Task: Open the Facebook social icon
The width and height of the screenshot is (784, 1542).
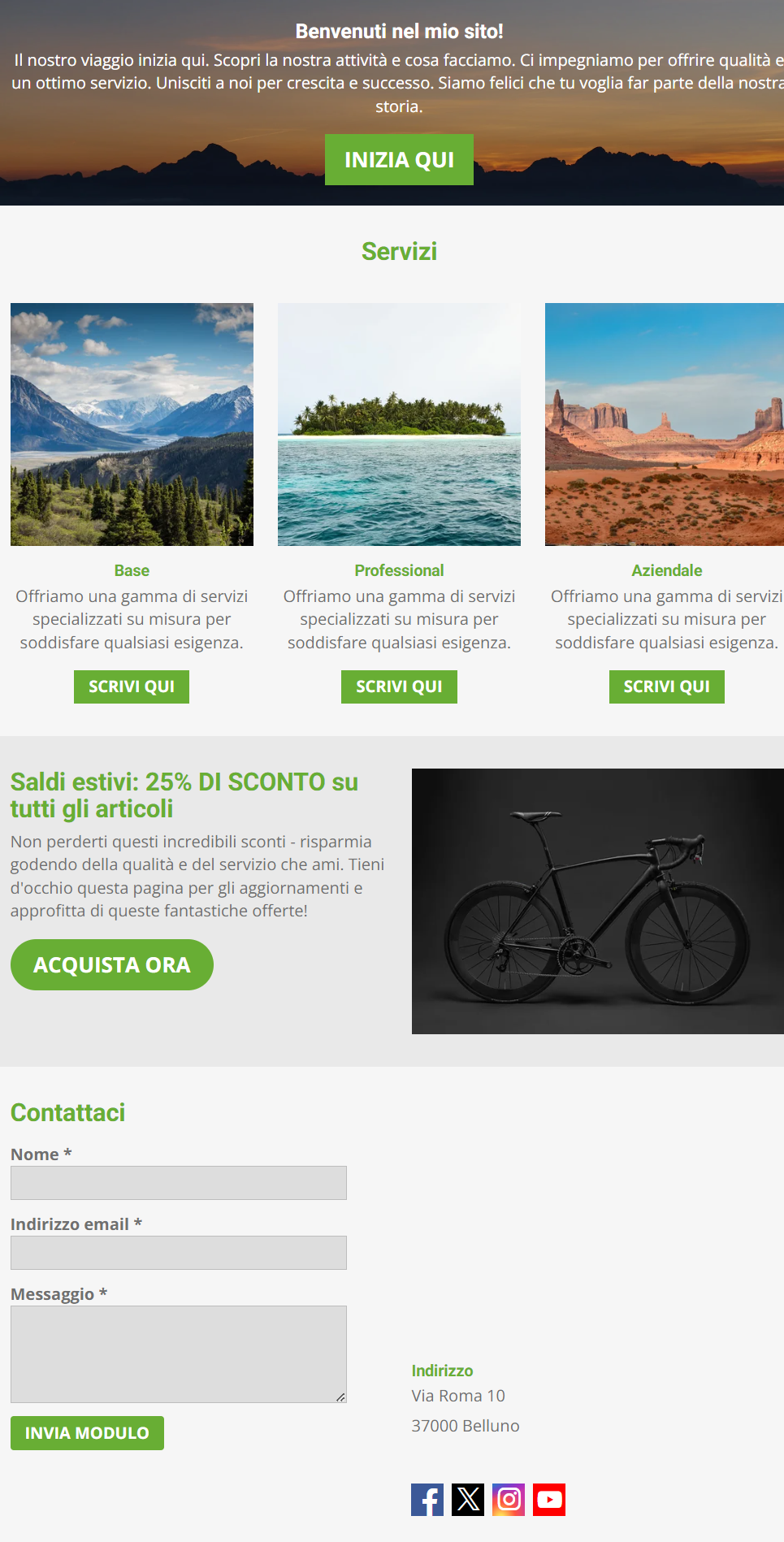Action: pyautogui.click(x=427, y=1500)
